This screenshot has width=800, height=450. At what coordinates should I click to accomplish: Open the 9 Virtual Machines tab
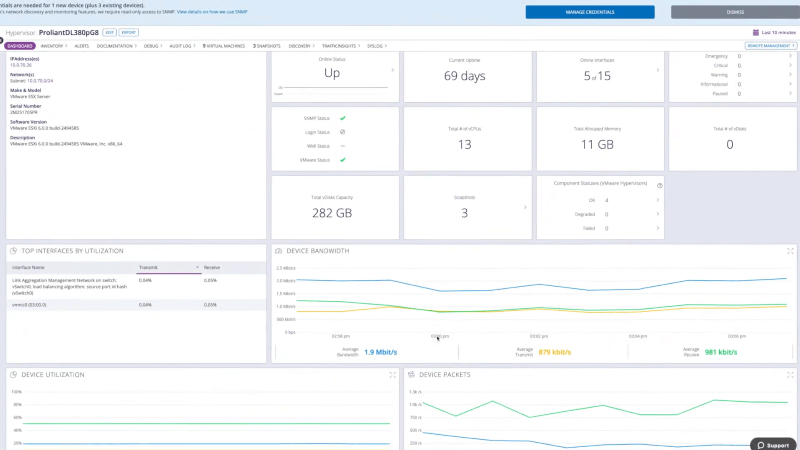click(x=223, y=46)
